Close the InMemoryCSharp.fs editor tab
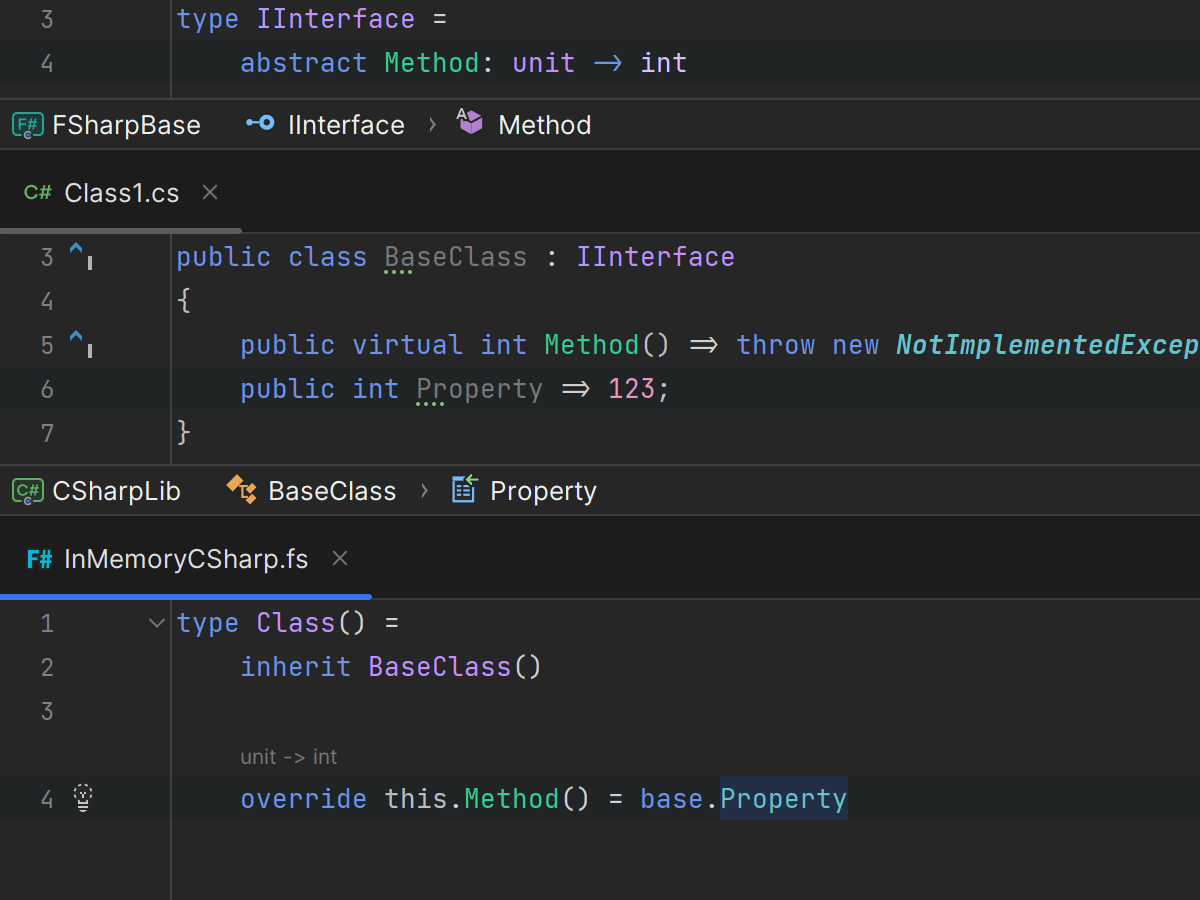The height and width of the screenshot is (900, 1200). tap(340, 558)
